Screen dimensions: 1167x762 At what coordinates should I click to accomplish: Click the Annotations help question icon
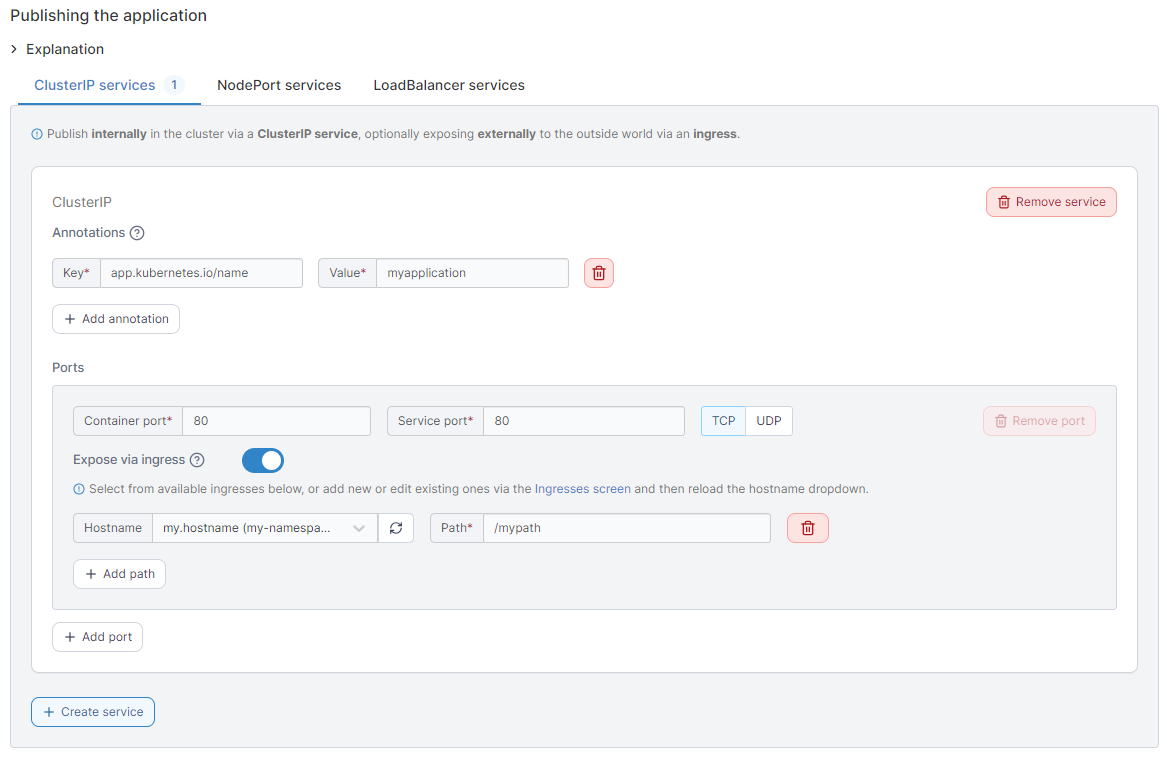pos(137,233)
